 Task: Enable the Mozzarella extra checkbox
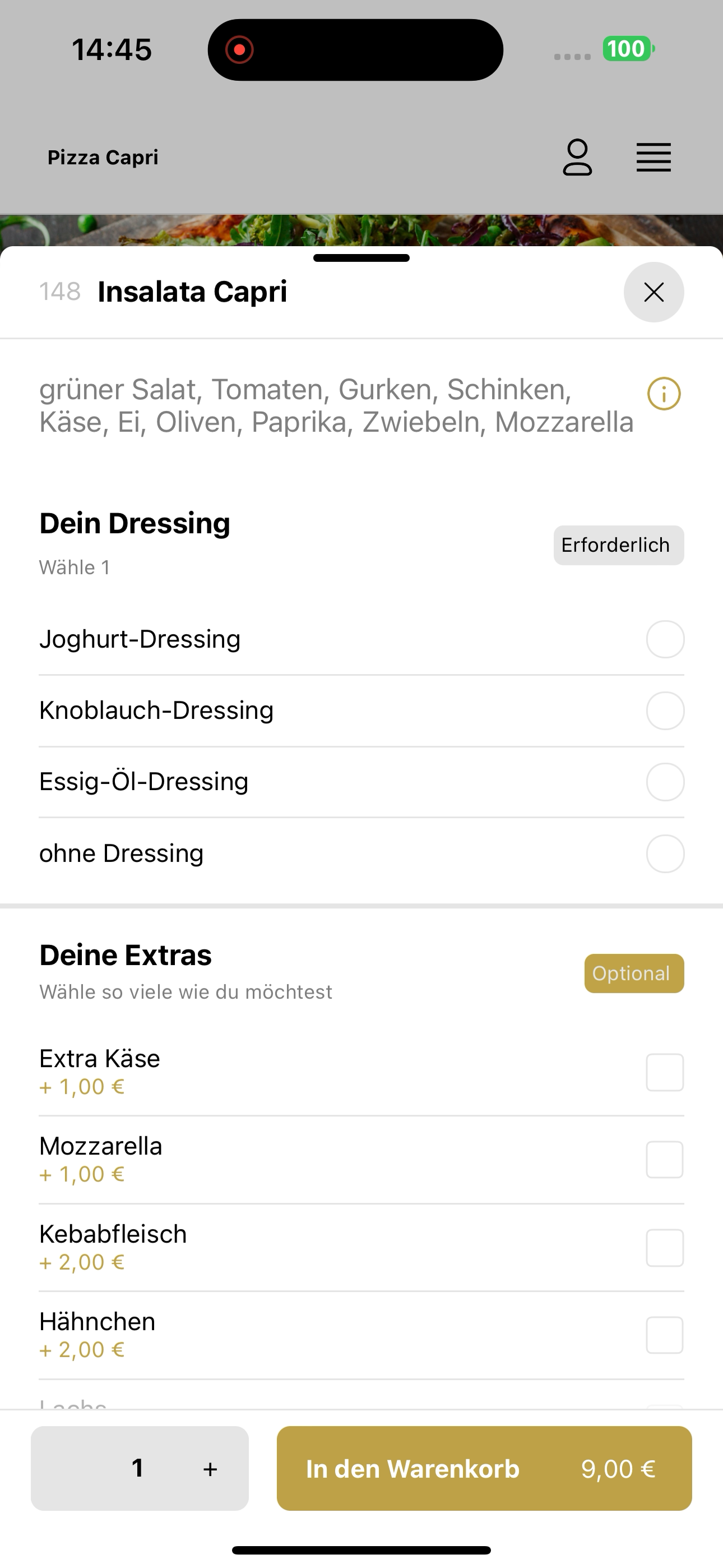click(x=665, y=1160)
